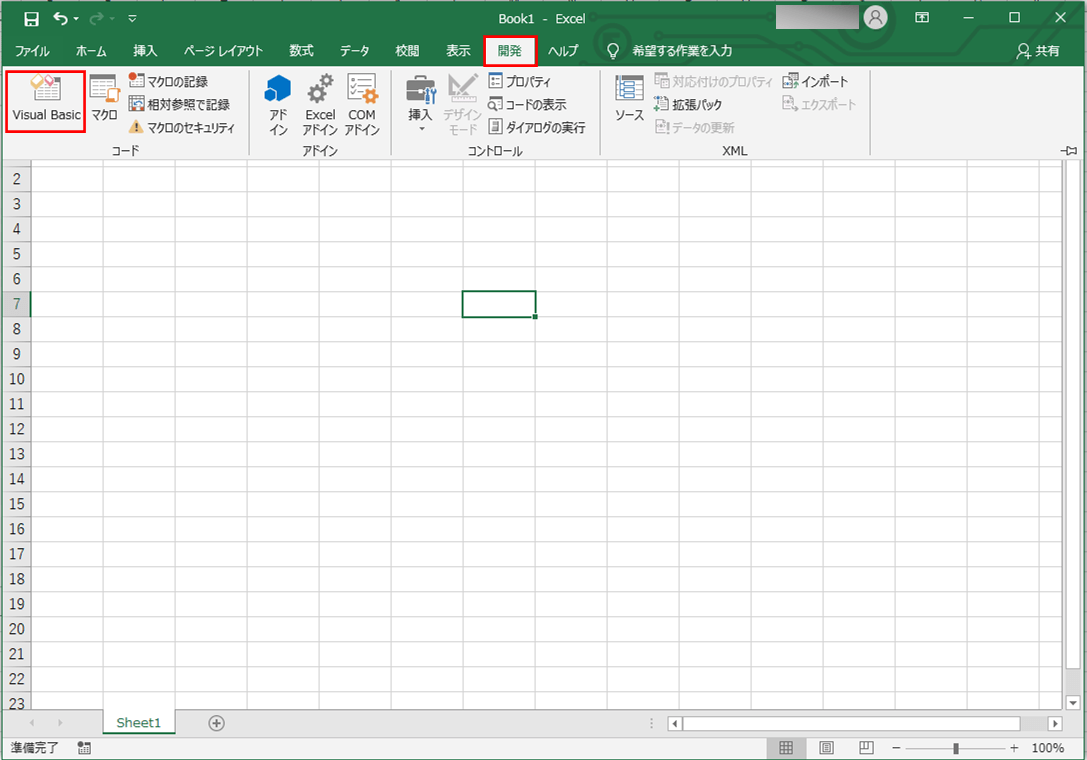Open the Visual Basic editor

pos(45,102)
